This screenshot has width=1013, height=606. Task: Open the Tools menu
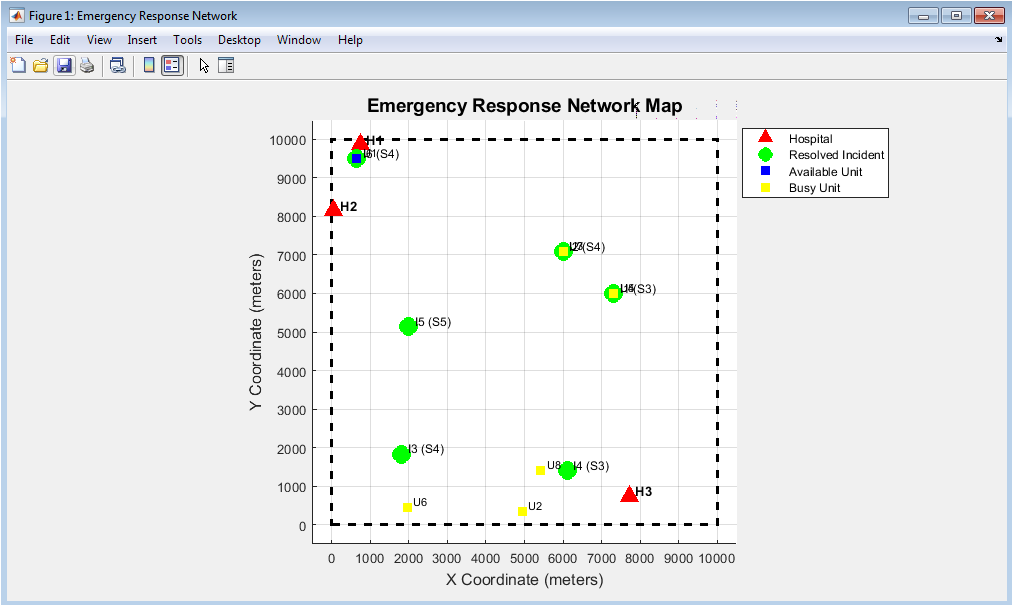click(x=187, y=40)
